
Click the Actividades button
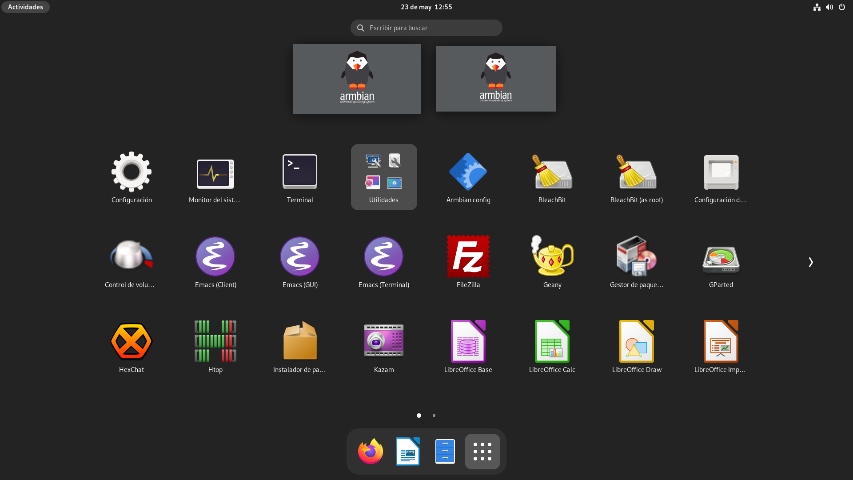pyautogui.click(x=26, y=7)
